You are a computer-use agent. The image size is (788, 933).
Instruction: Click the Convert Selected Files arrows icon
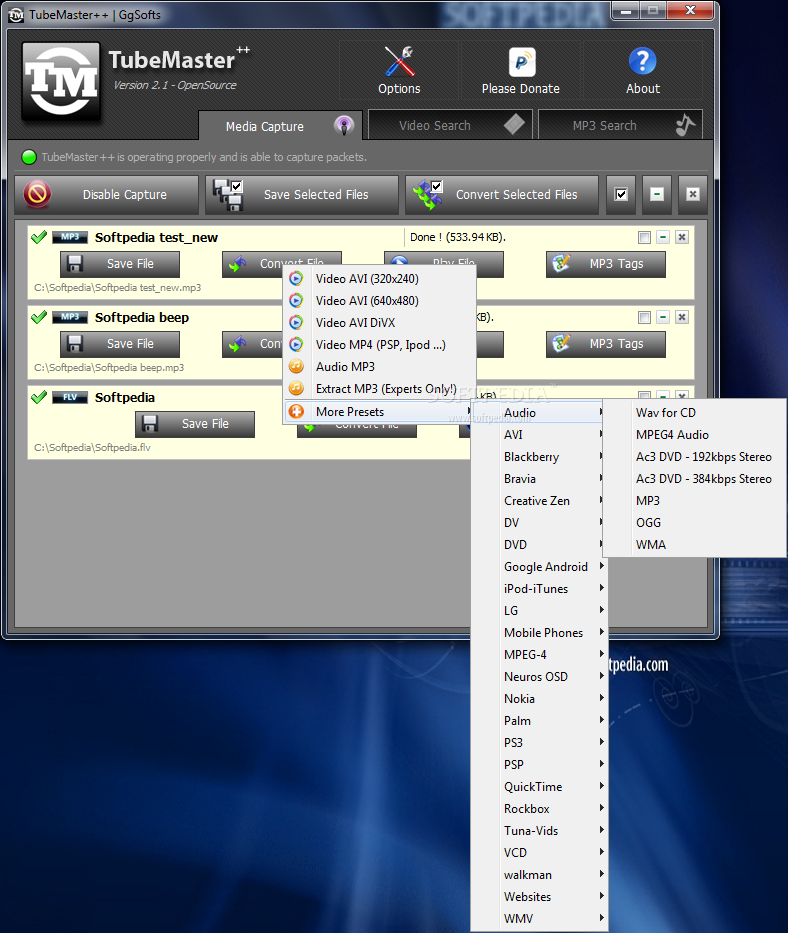[x=429, y=195]
